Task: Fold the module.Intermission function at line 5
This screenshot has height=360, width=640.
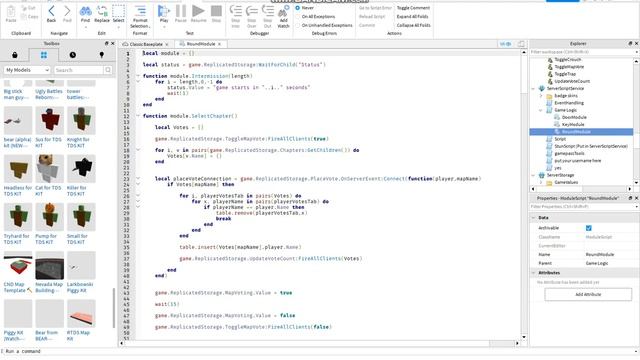Action: [x=138, y=76]
